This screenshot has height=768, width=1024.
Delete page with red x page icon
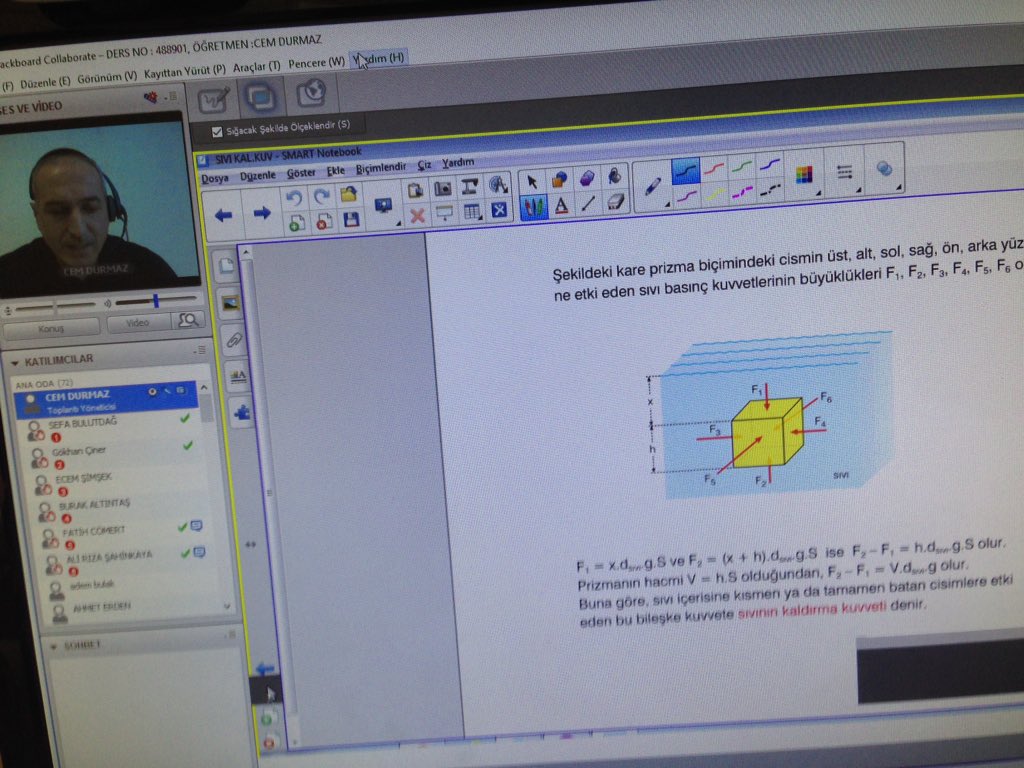coord(323,222)
